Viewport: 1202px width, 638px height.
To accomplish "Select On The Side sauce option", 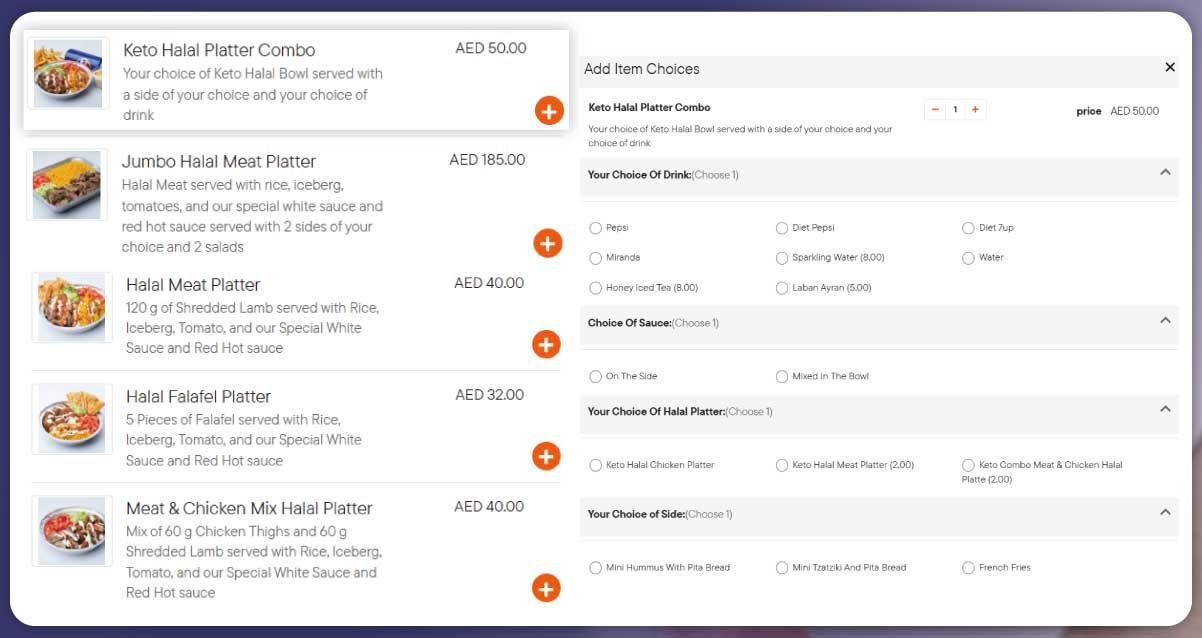I will tap(595, 376).
